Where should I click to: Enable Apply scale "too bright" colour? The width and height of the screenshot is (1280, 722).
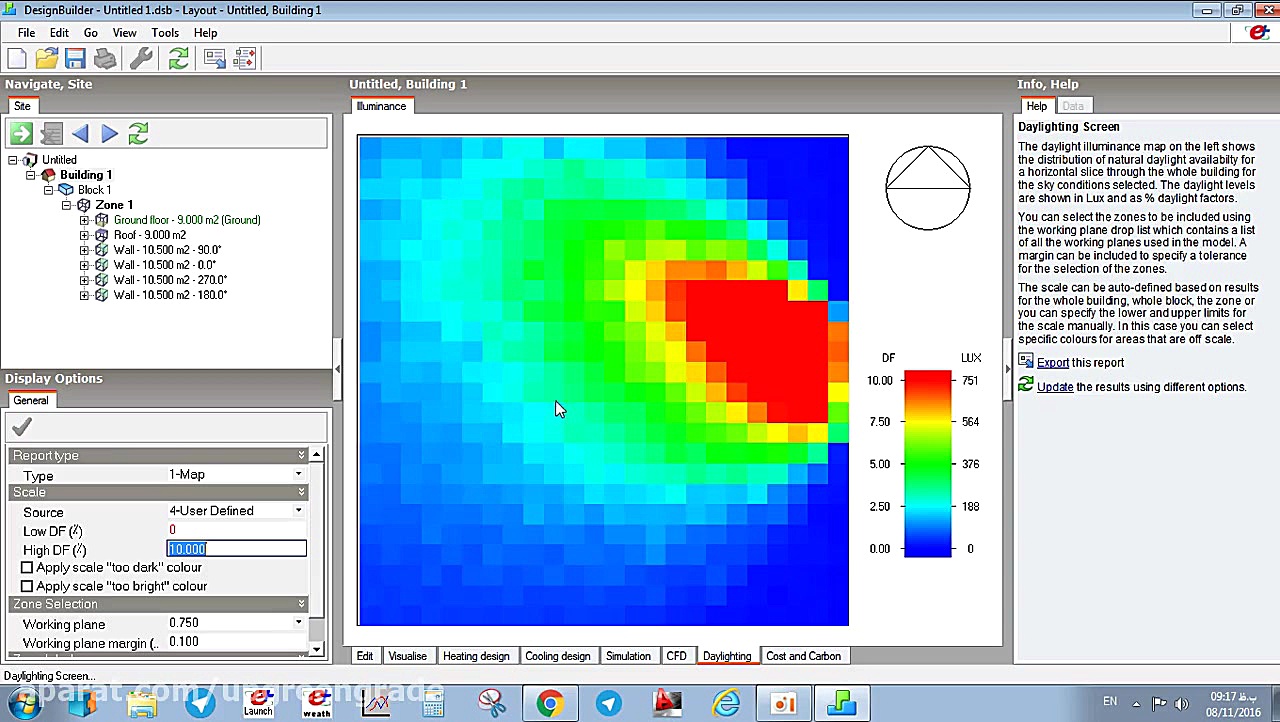[x=27, y=586]
